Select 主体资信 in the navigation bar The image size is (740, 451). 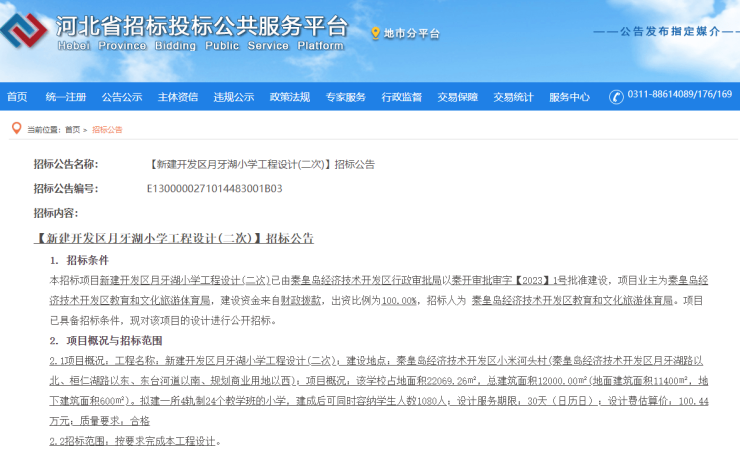177,97
